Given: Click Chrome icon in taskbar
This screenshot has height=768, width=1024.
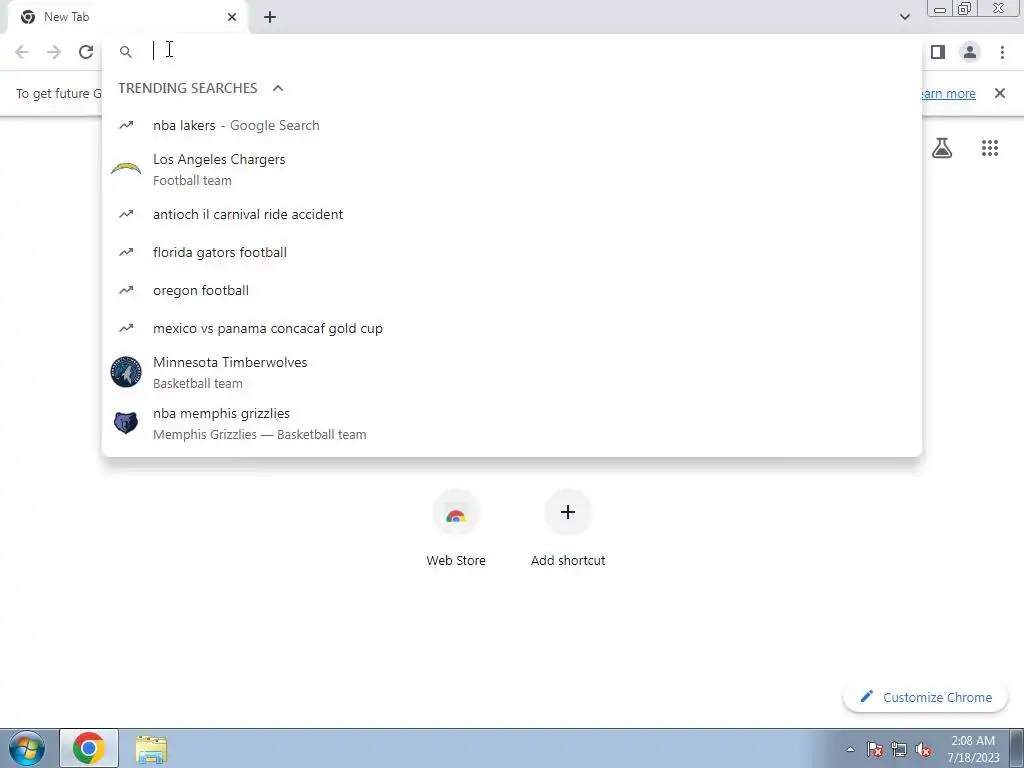Looking at the screenshot, I should coord(89,748).
